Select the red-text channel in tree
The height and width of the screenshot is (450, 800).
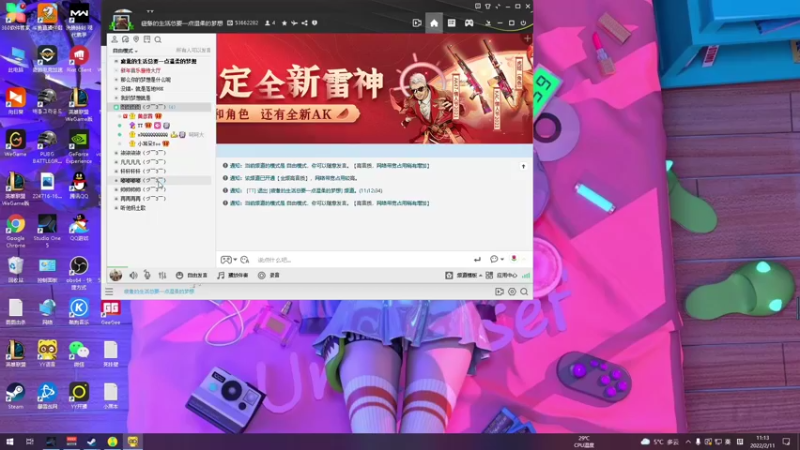(x=140, y=70)
